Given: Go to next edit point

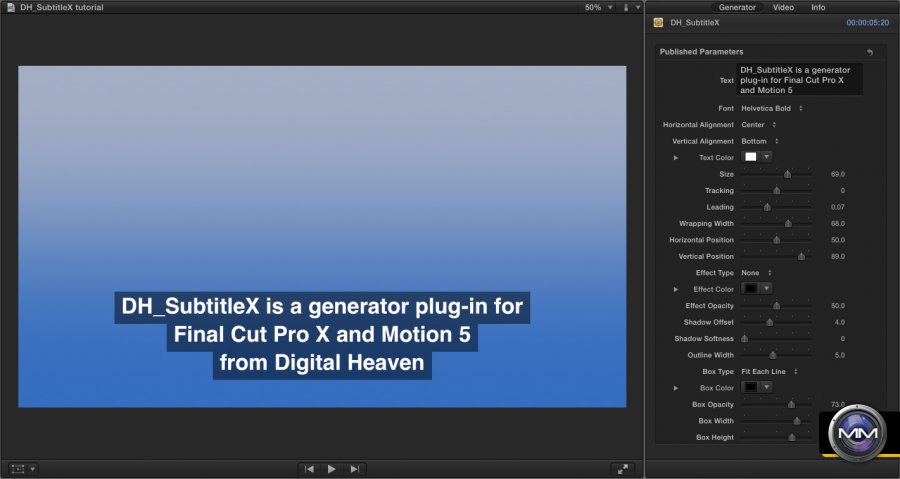Looking at the screenshot, I should click(355, 469).
